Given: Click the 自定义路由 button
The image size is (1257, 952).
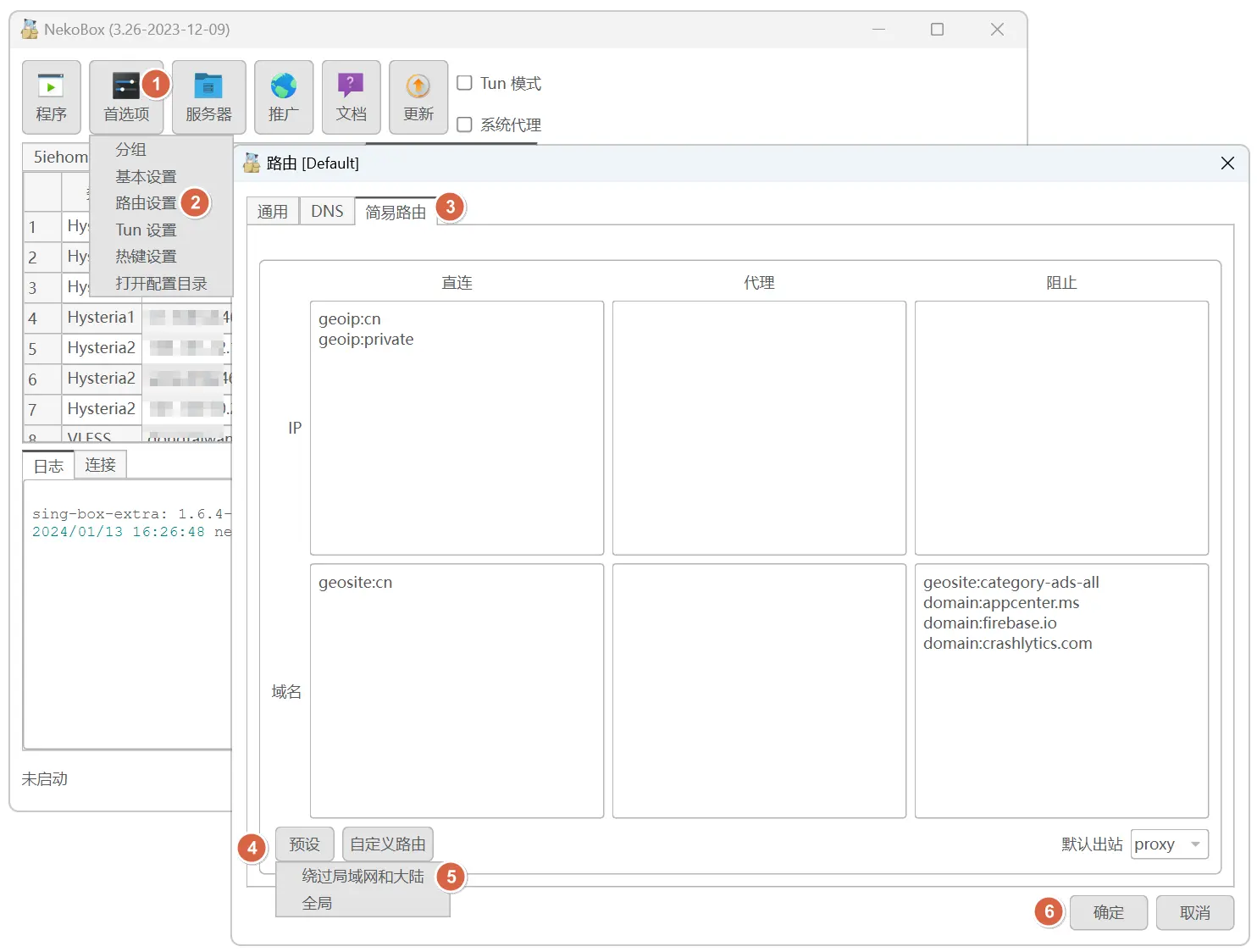Looking at the screenshot, I should (x=388, y=844).
